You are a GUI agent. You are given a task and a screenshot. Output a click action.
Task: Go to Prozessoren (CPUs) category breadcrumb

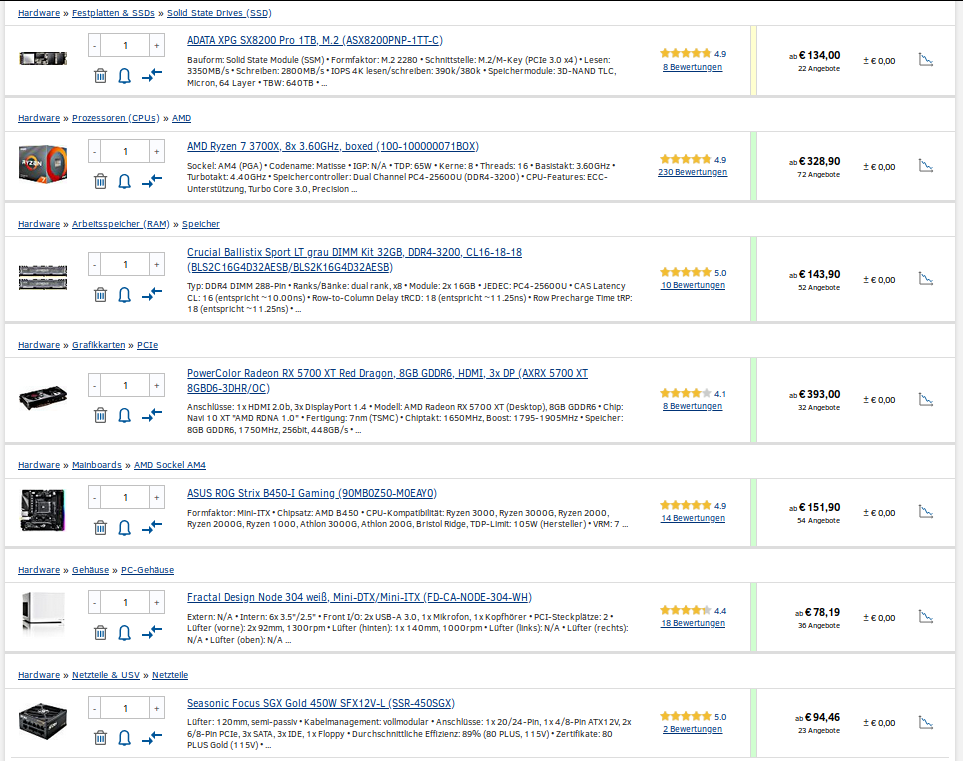click(x=115, y=118)
